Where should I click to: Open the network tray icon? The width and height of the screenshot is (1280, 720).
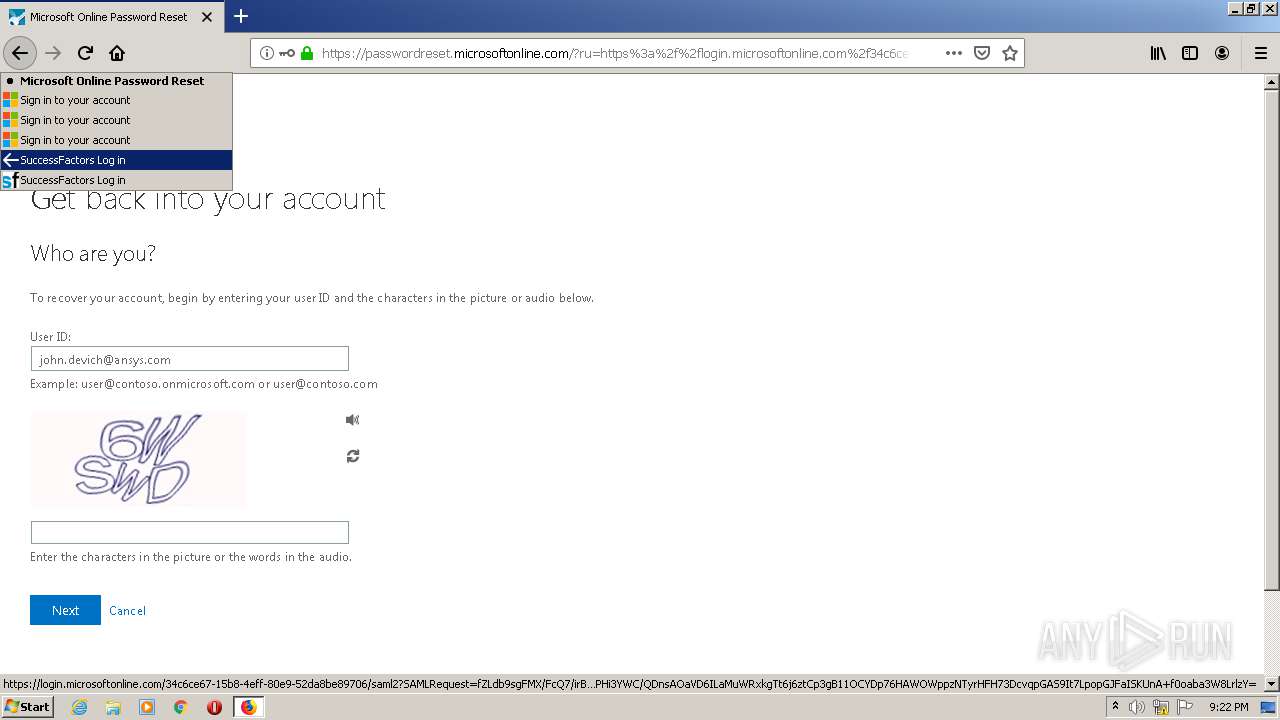tap(1160, 707)
